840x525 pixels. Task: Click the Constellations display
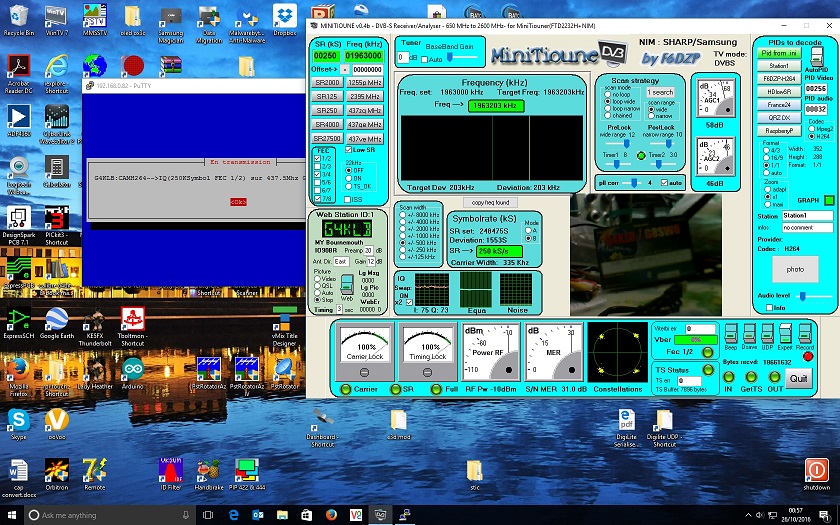[618, 352]
